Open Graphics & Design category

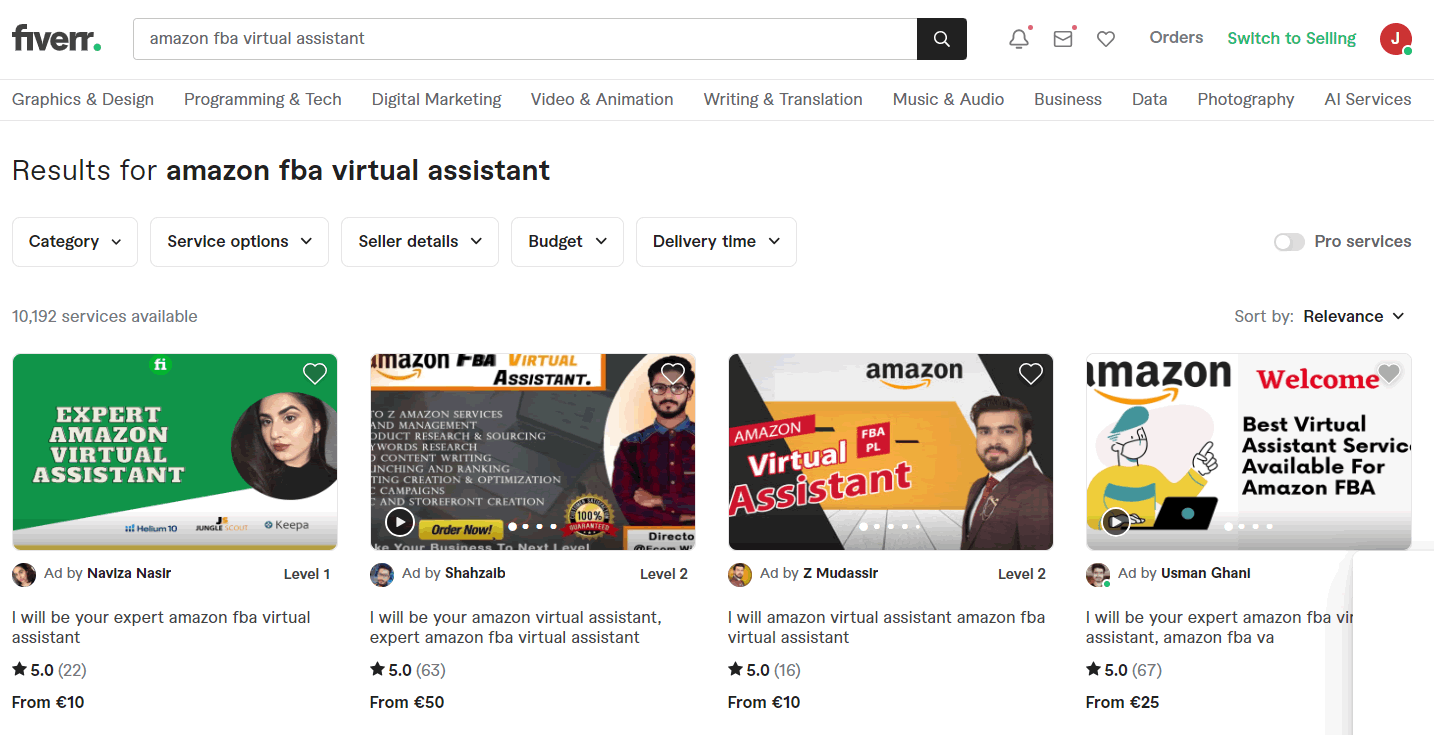pyautogui.click(x=83, y=99)
